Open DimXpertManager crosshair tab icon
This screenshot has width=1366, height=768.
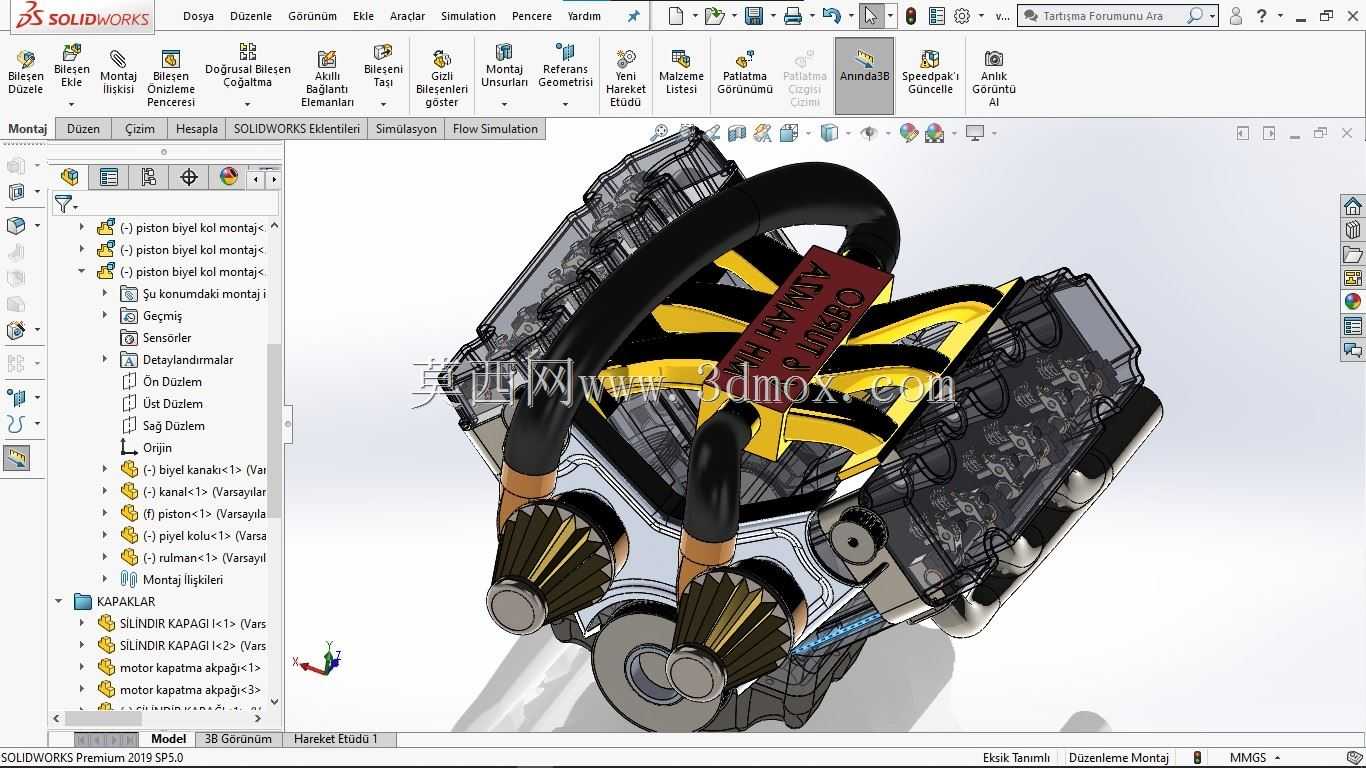tap(189, 177)
